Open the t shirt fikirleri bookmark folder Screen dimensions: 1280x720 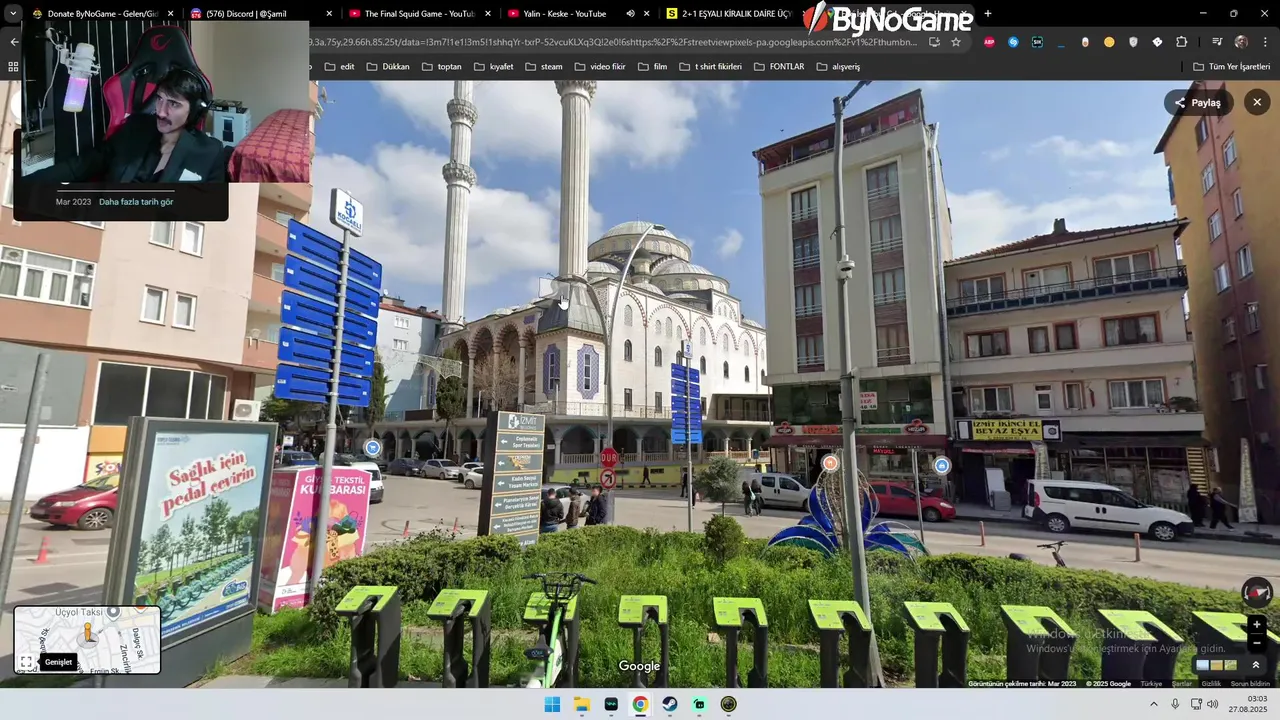[710, 67]
